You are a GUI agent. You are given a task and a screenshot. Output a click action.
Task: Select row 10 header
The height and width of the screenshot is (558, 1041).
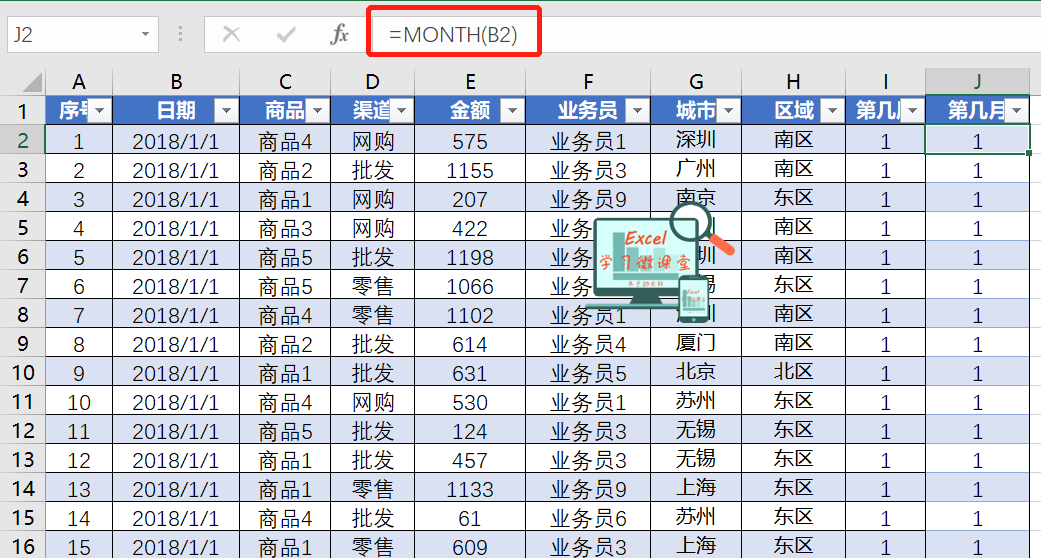point(23,372)
